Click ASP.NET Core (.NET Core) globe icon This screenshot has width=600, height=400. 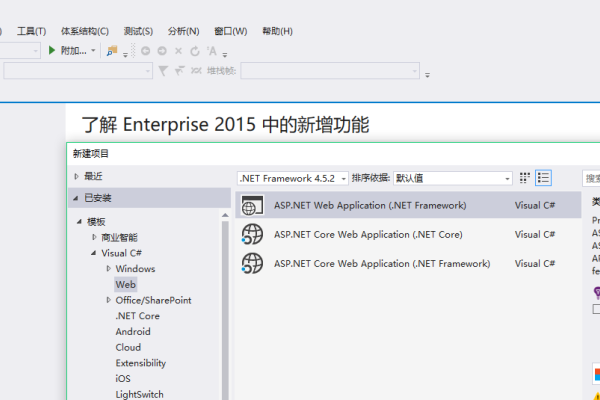pos(252,235)
